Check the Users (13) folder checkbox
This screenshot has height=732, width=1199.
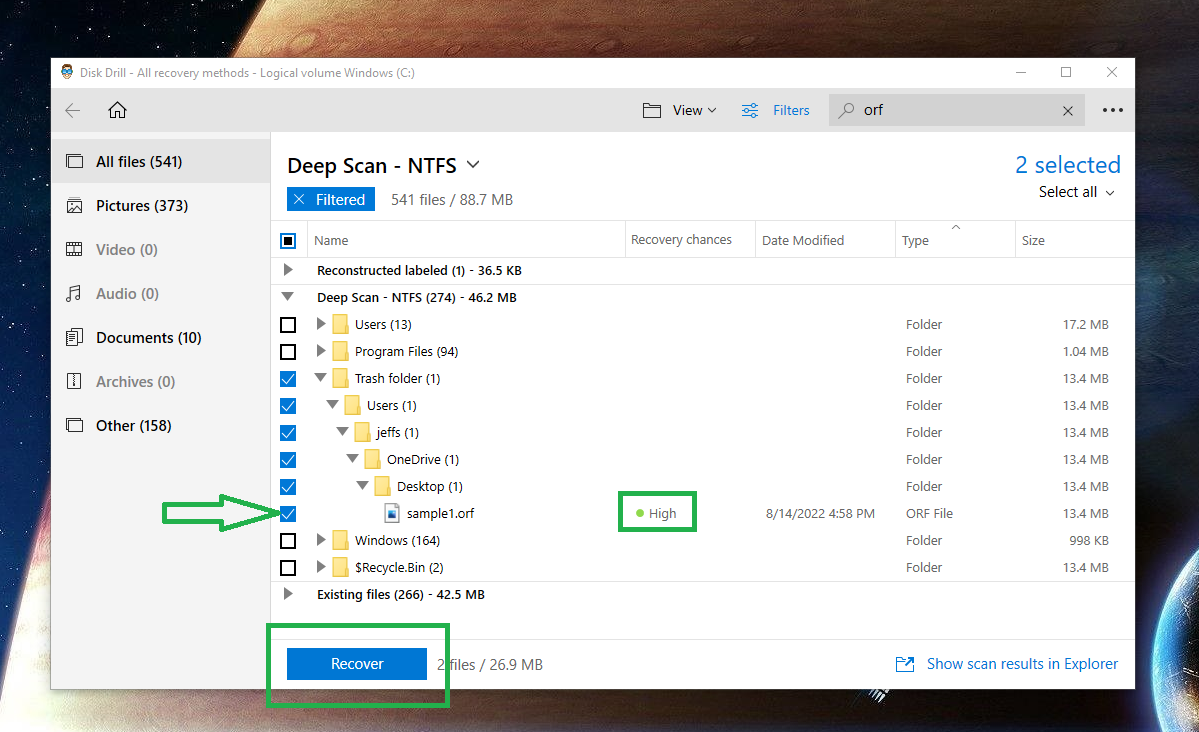coord(288,325)
